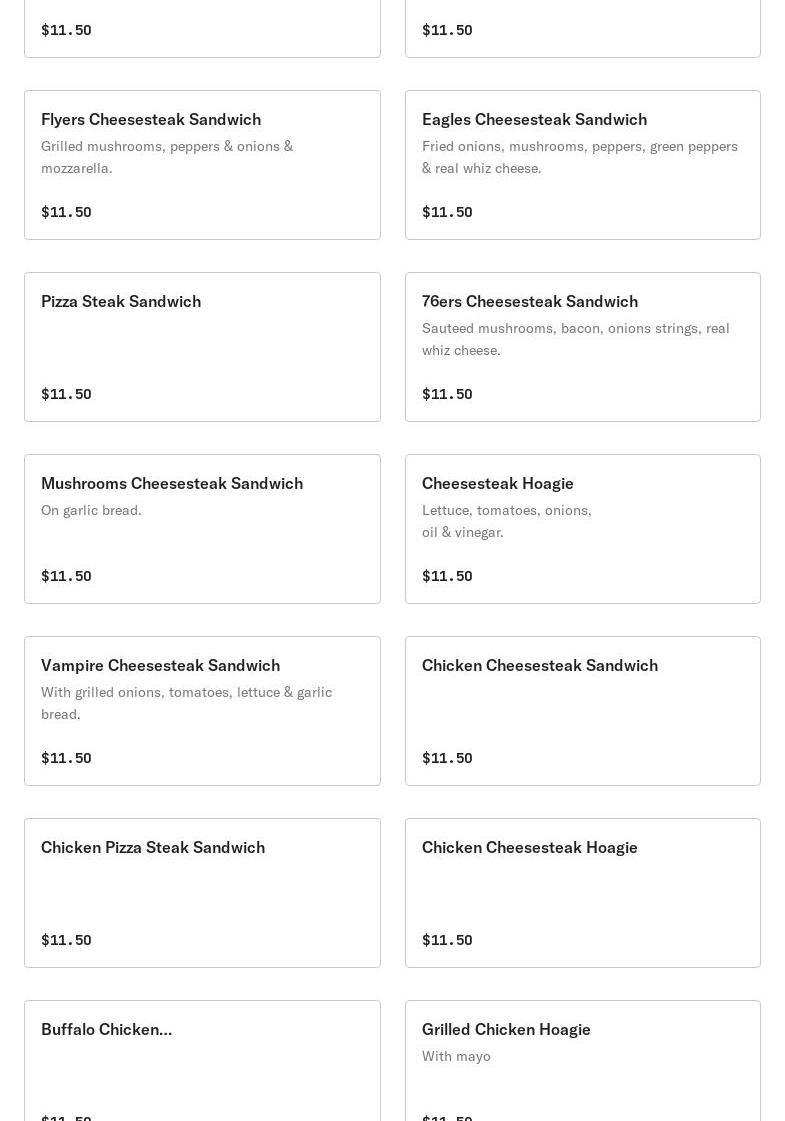Open the Chicken Cheesesteak Hoagie title

[x=530, y=847]
